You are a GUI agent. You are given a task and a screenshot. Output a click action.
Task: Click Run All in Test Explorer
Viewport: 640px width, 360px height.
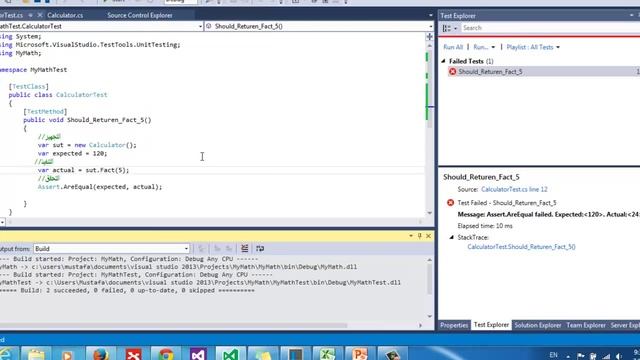453,47
